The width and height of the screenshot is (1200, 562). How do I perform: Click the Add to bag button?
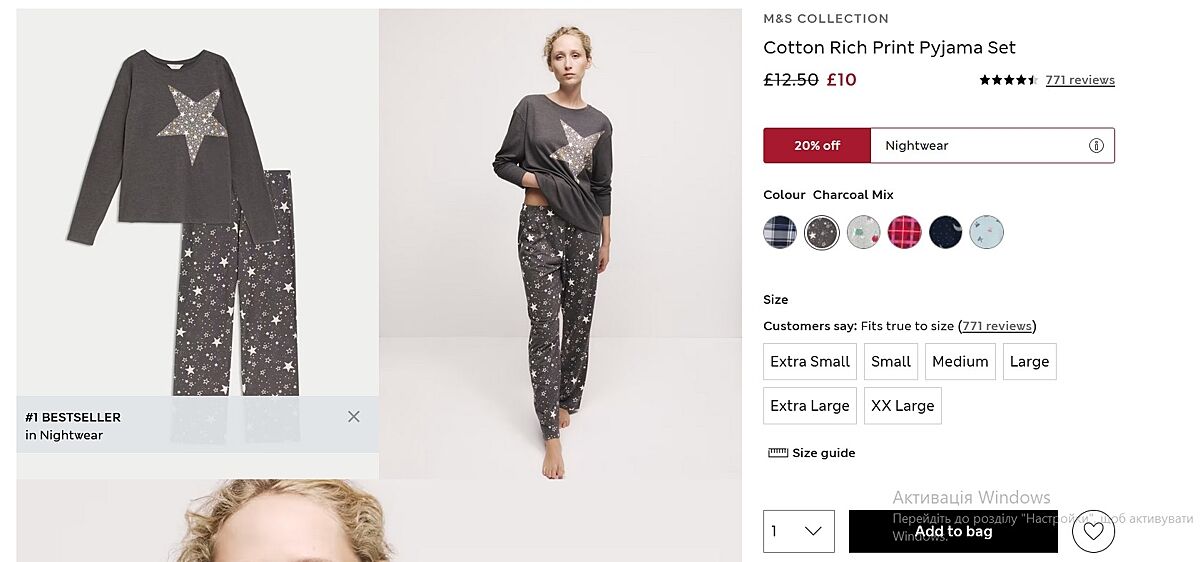(x=953, y=531)
